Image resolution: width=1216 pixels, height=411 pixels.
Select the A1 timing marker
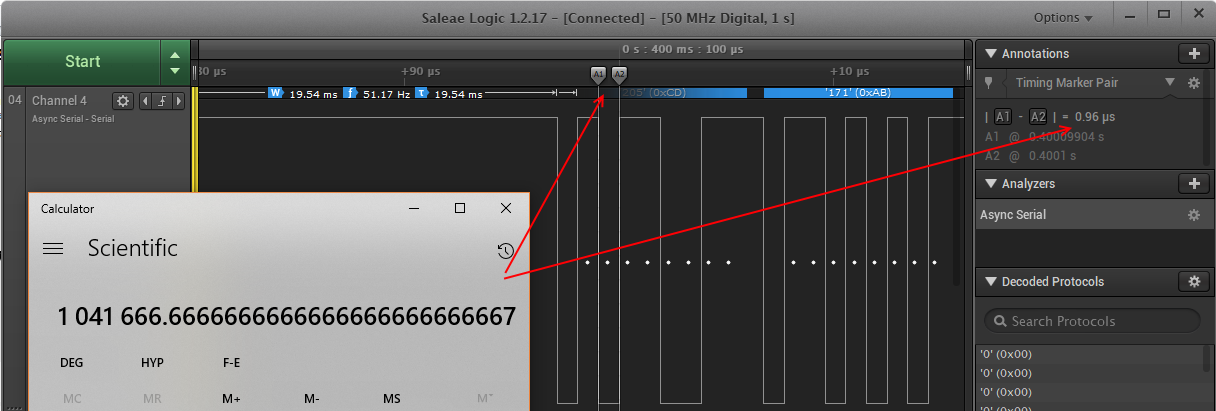tap(598, 74)
